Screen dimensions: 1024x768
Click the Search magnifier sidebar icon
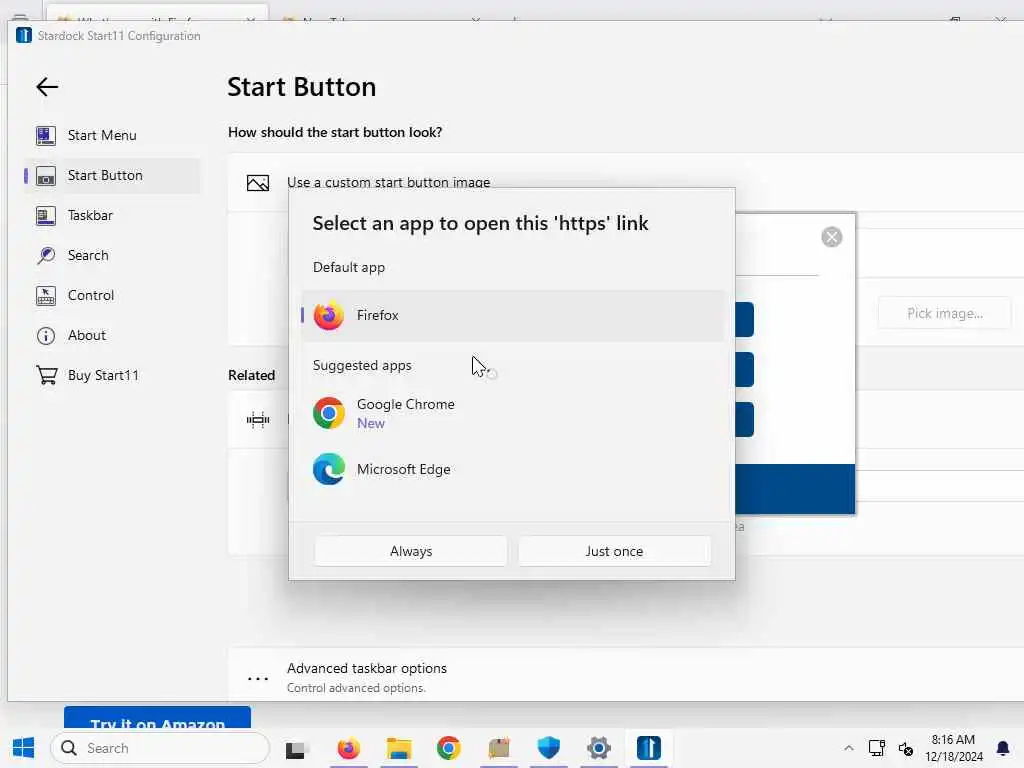pos(46,255)
